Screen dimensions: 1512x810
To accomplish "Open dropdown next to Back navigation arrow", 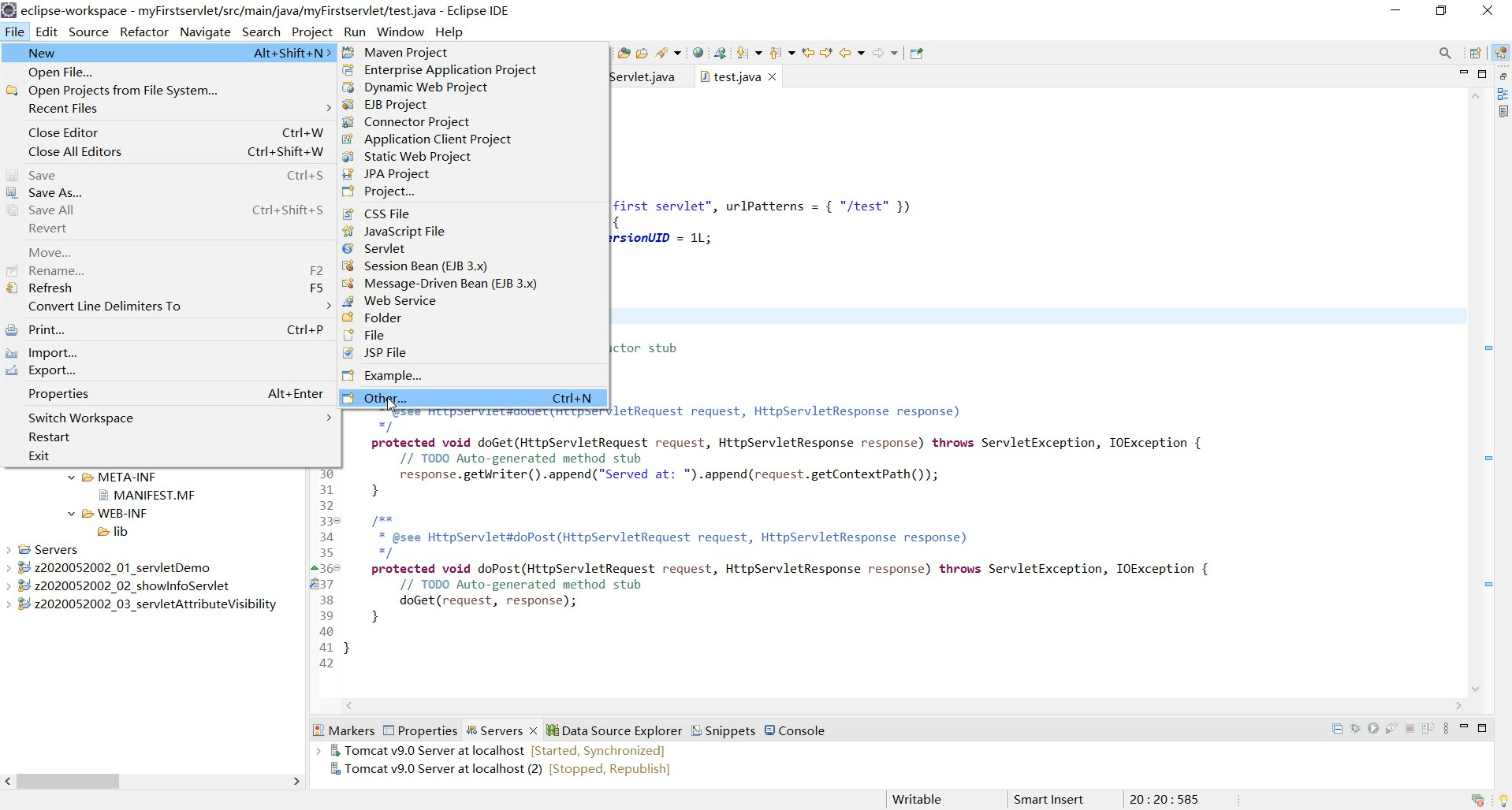I will 861,53.
